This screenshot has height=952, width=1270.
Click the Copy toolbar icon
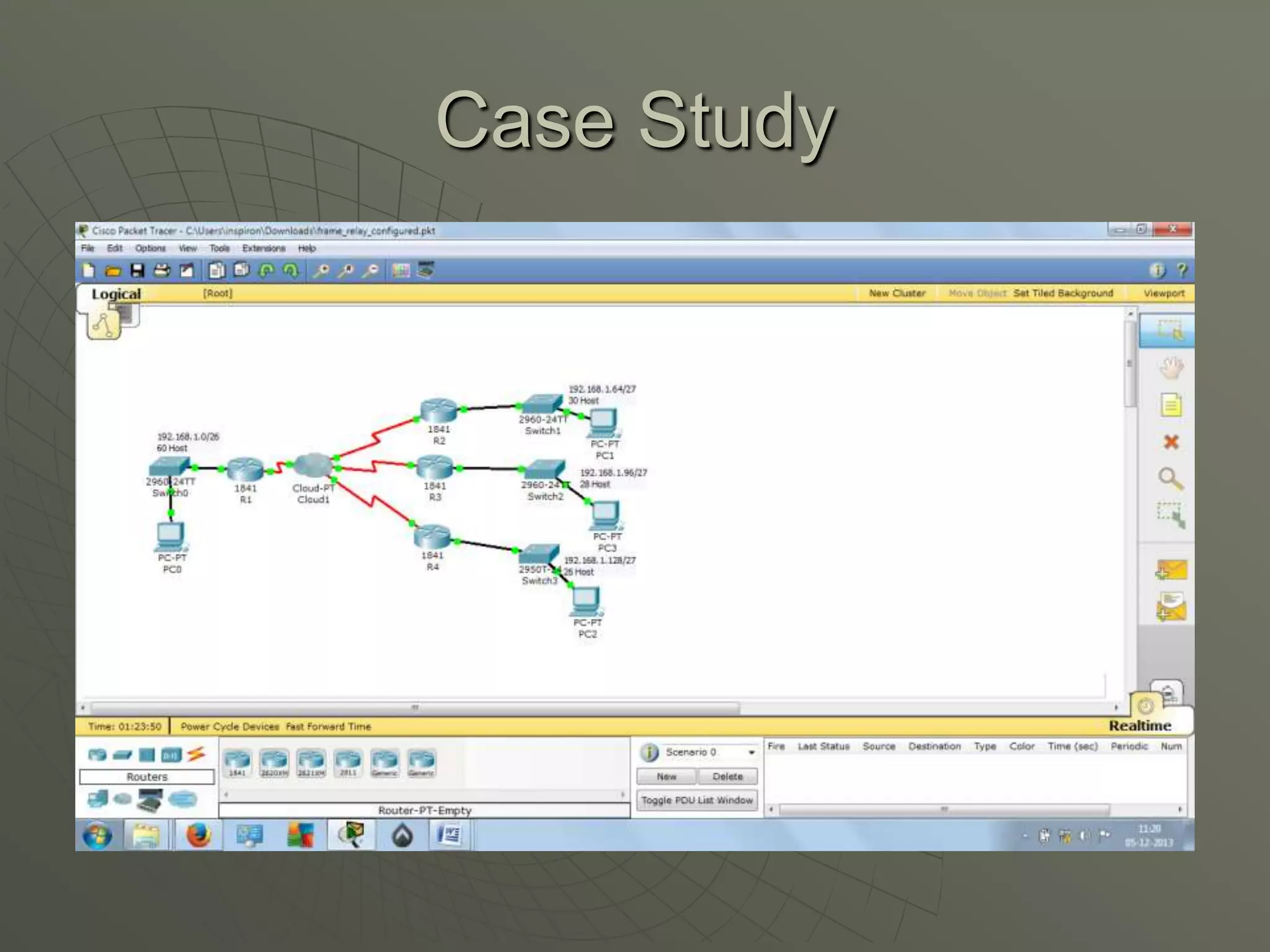click(216, 270)
